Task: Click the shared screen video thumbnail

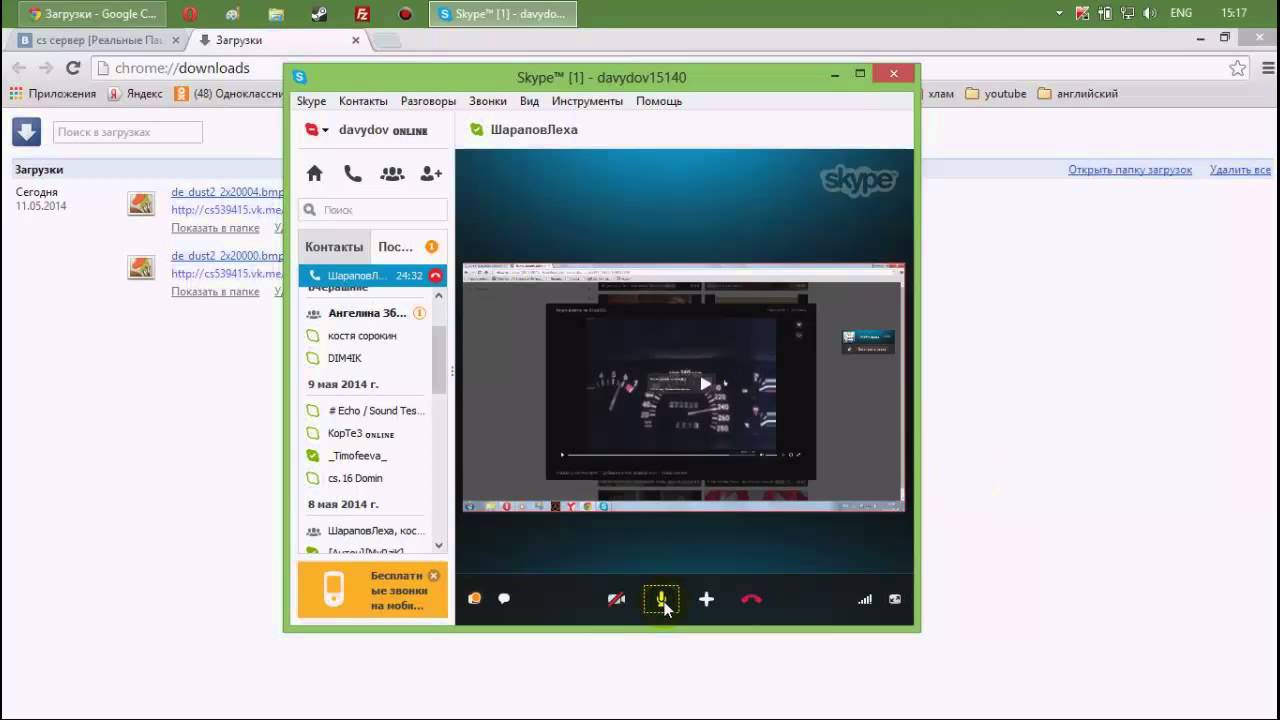Action: coord(683,388)
